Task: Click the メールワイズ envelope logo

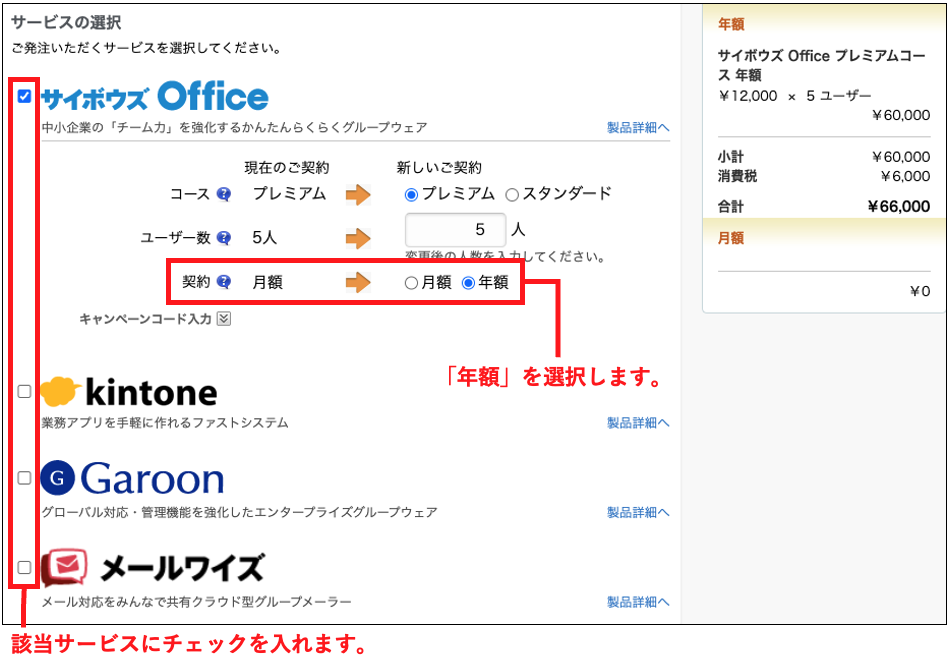Action: click(x=64, y=567)
